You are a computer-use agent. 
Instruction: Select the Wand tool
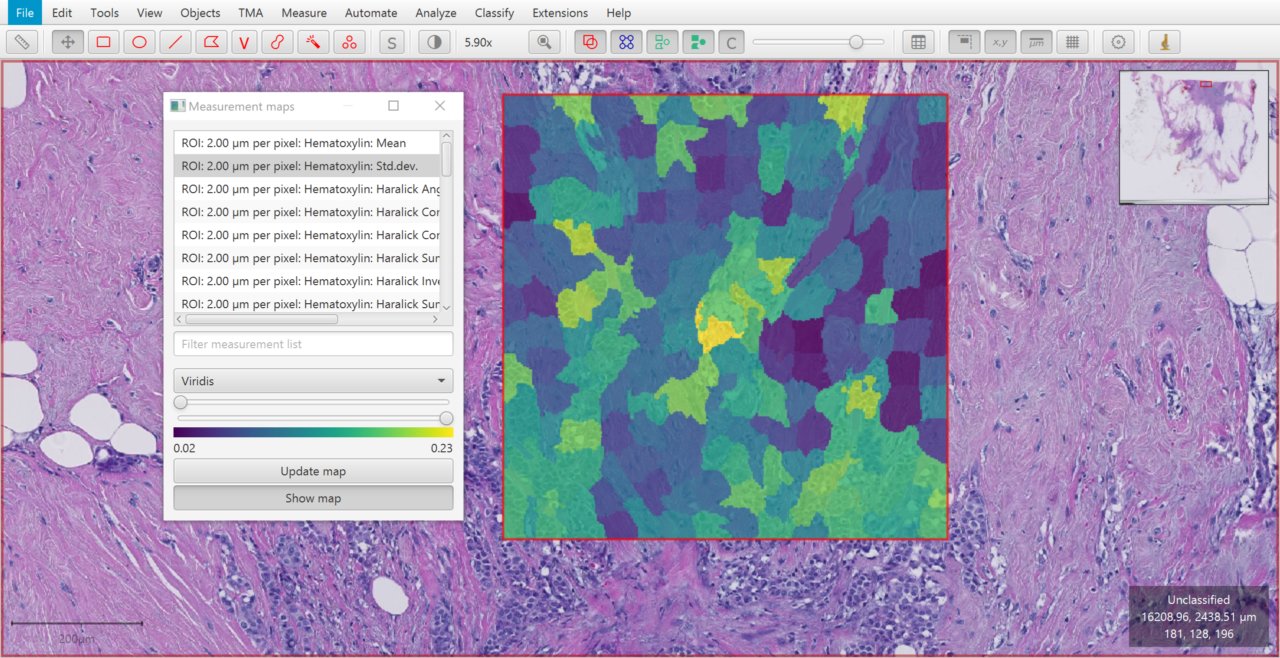pos(314,42)
